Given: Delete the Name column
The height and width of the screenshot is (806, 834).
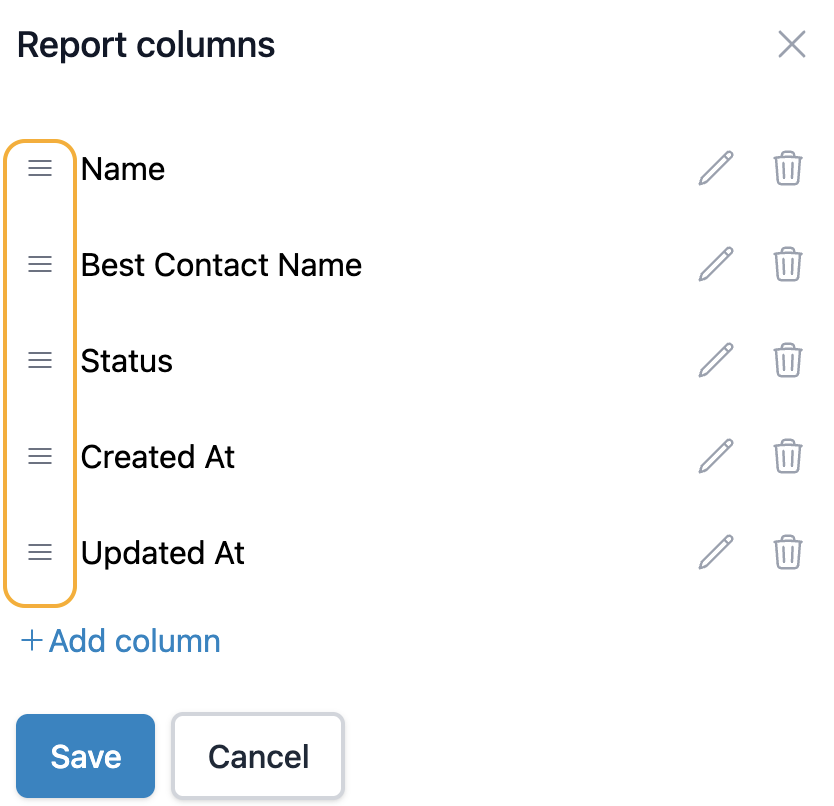Looking at the screenshot, I should point(788,169).
